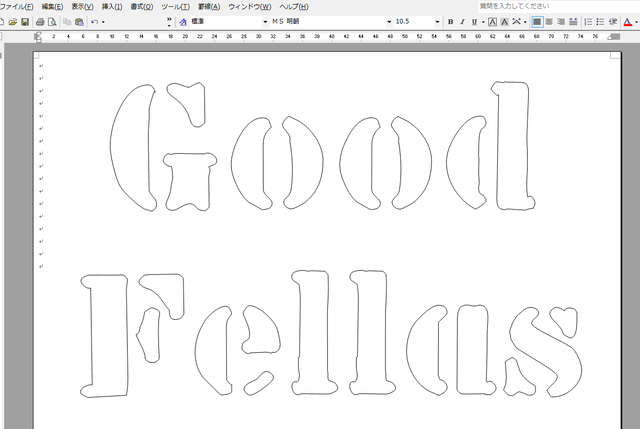Open the 罫線(A) menu
The height and width of the screenshot is (429, 640).
click(x=209, y=7)
